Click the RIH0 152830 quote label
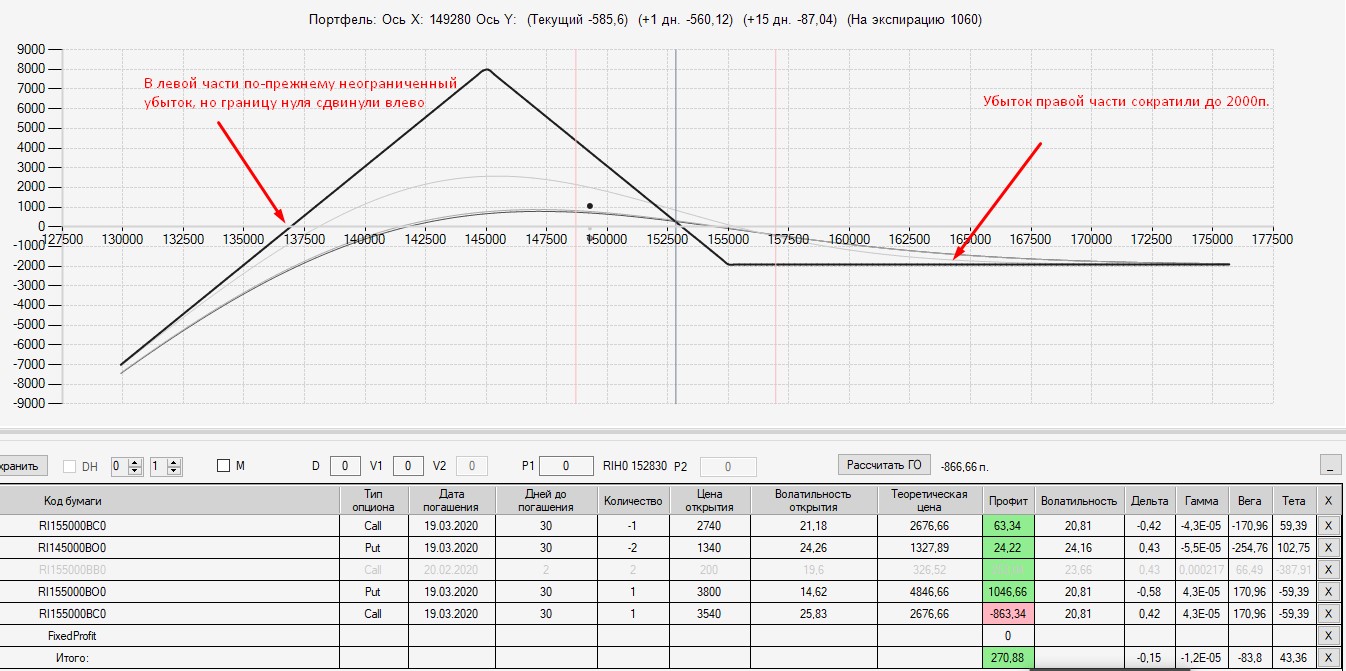Image resolution: width=1346 pixels, height=671 pixels. click(635, 466)
